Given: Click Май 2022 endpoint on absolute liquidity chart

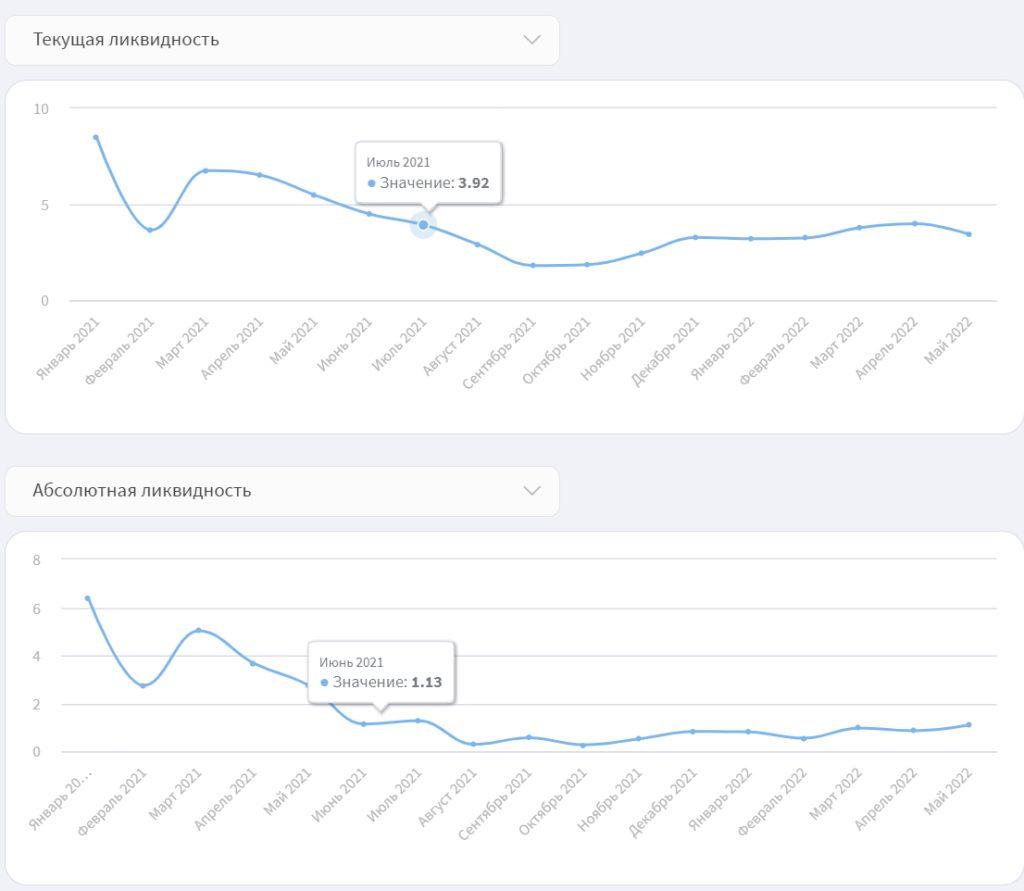Looking at the screenshot, I should (x=969, y=725).
